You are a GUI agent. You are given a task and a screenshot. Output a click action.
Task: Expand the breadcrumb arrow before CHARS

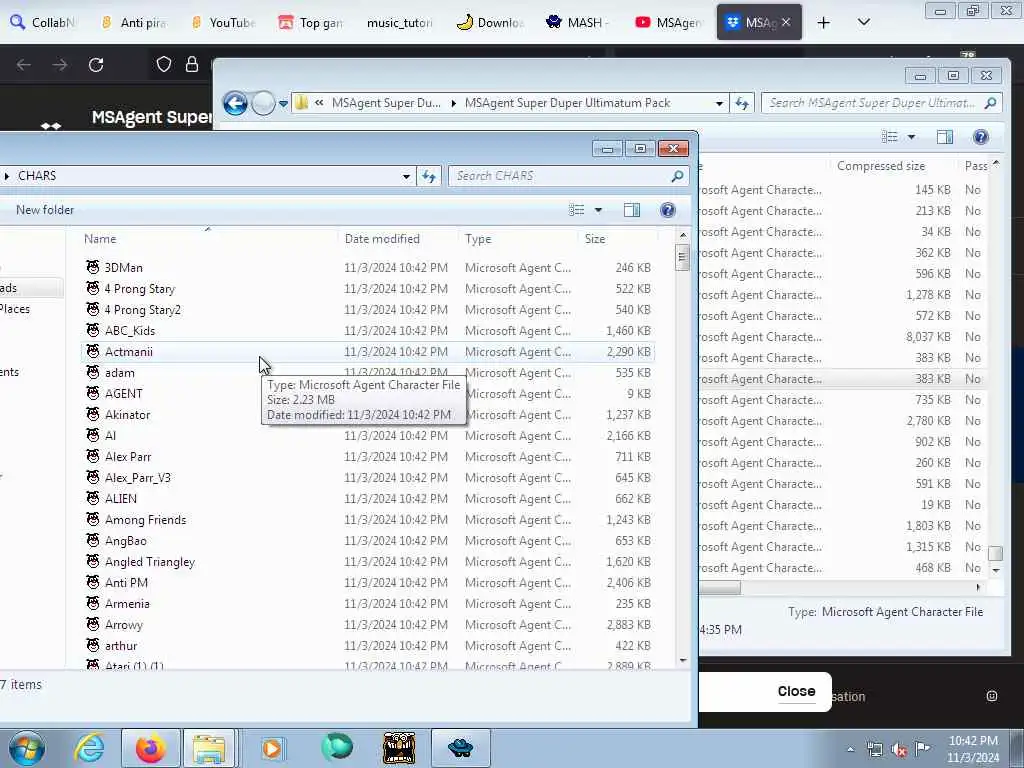7,176
